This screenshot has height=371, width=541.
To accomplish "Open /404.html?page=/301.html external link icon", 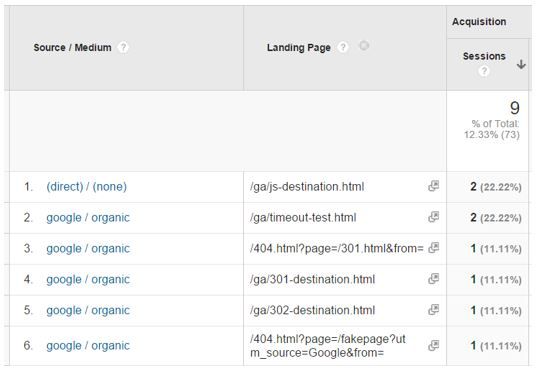I will point(433,248).
